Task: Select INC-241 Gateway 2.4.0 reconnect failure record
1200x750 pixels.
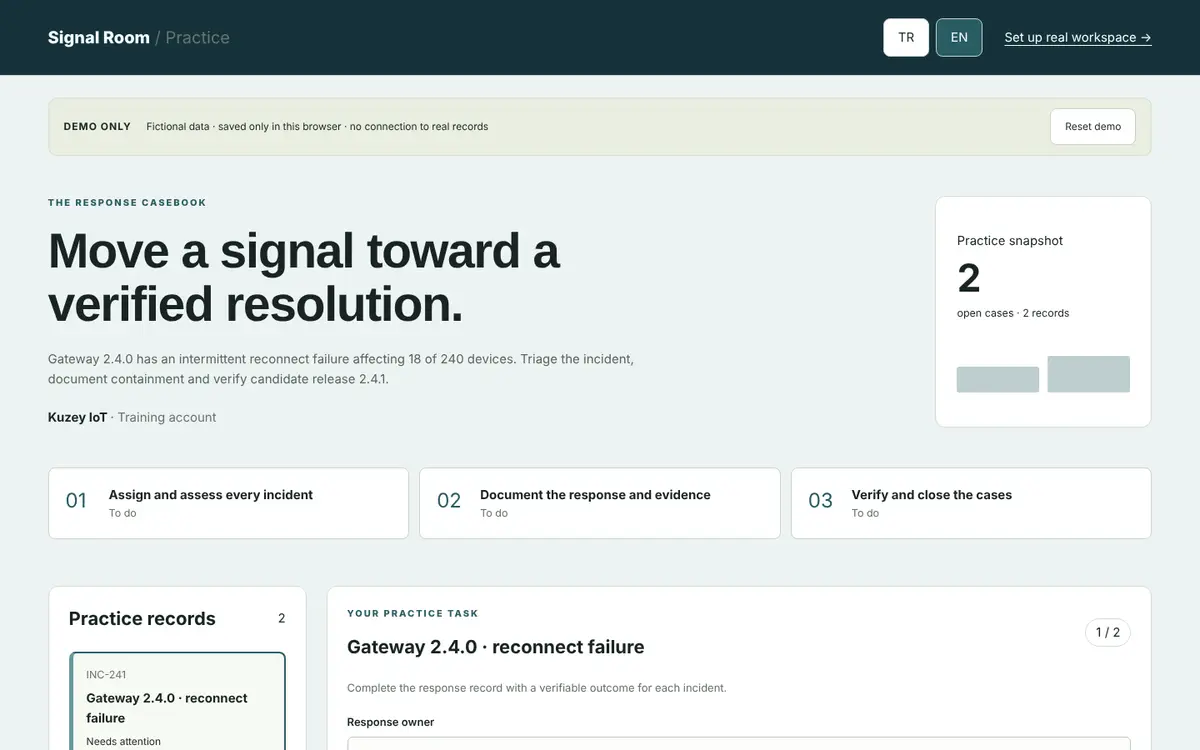Action: pyautogui.click(x=177, y=702)
